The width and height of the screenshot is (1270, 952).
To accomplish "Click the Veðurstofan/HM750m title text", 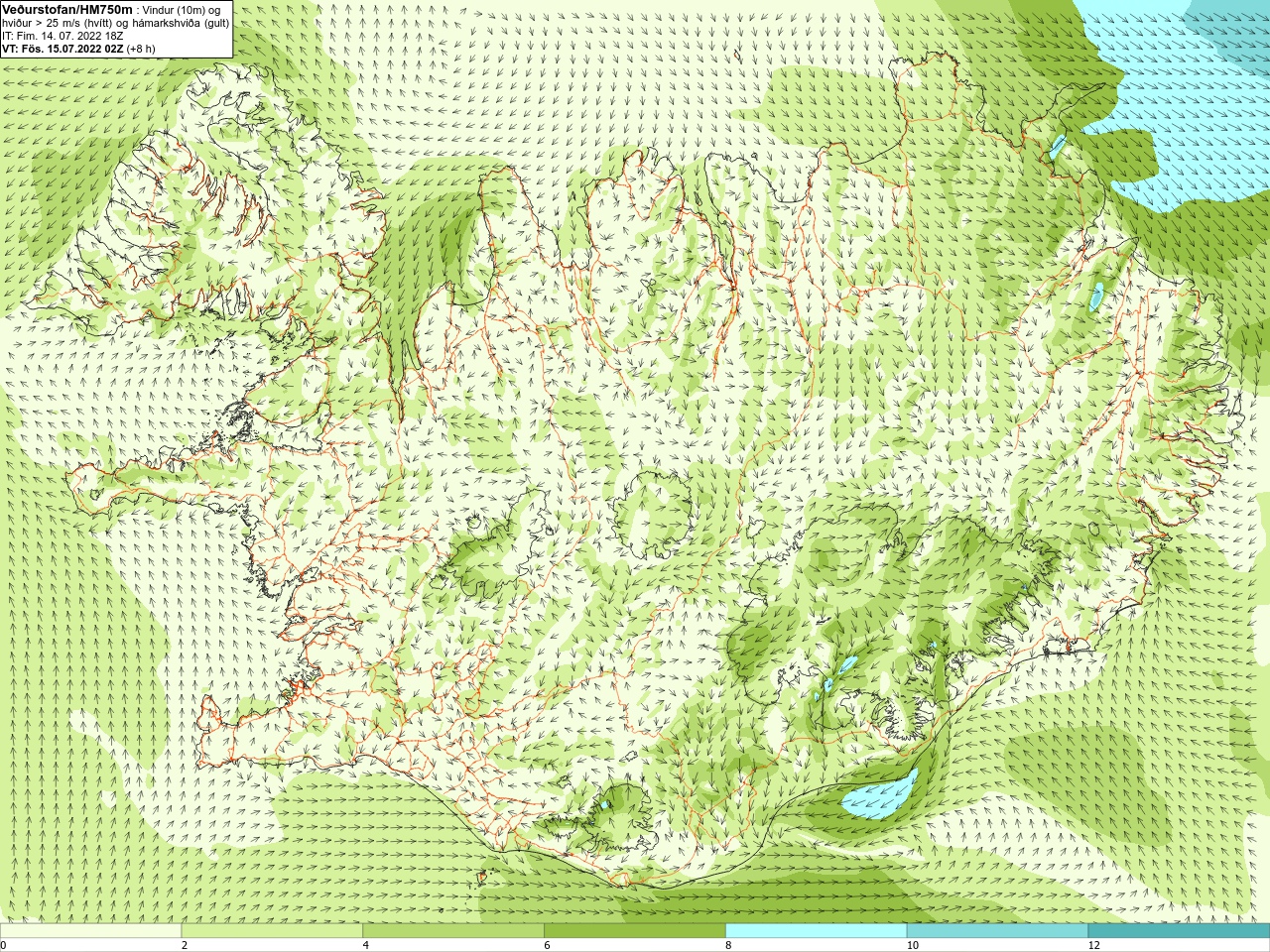I will pos(66,9).
